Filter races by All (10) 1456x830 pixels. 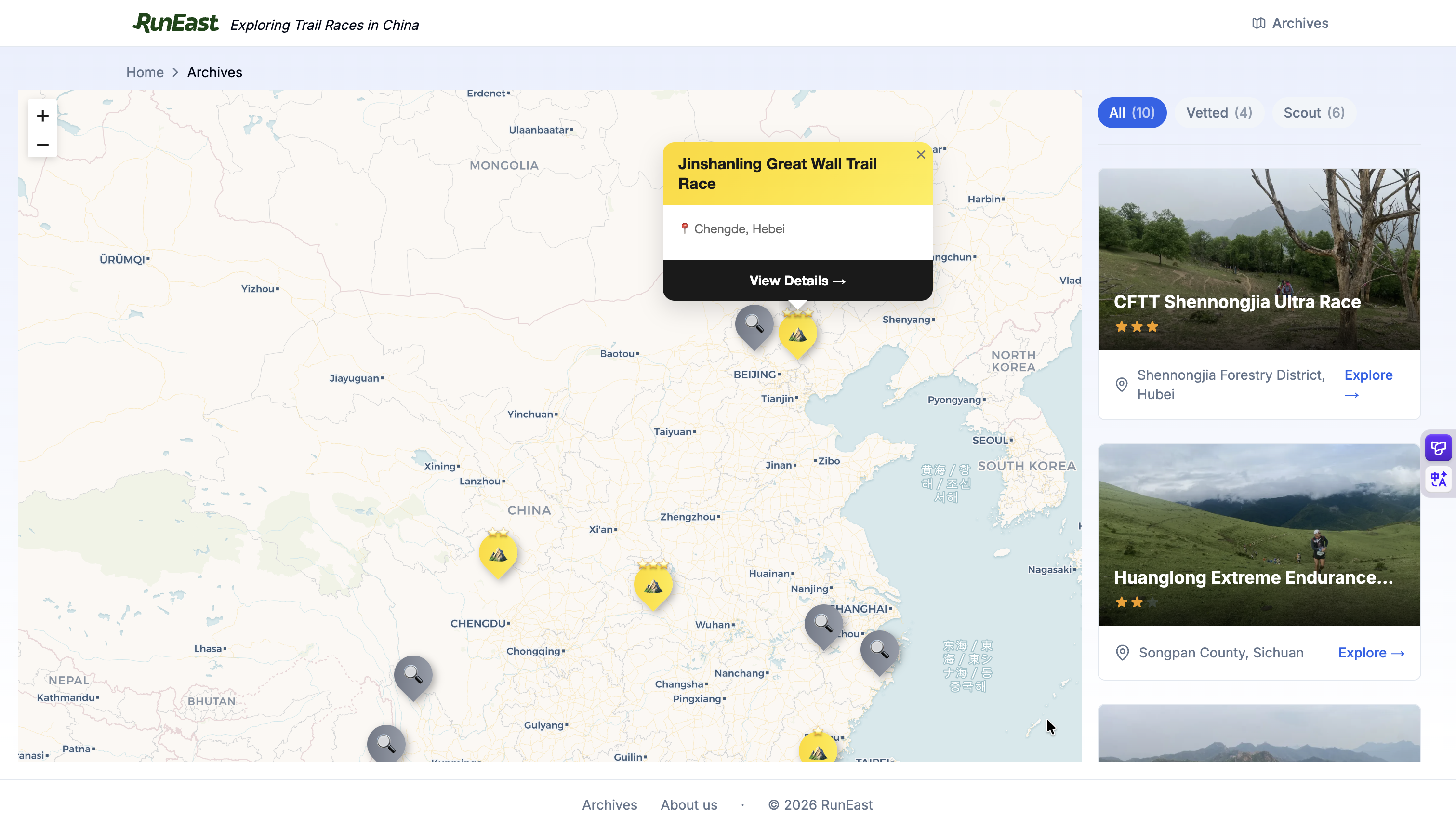(x=1131, y=113)
